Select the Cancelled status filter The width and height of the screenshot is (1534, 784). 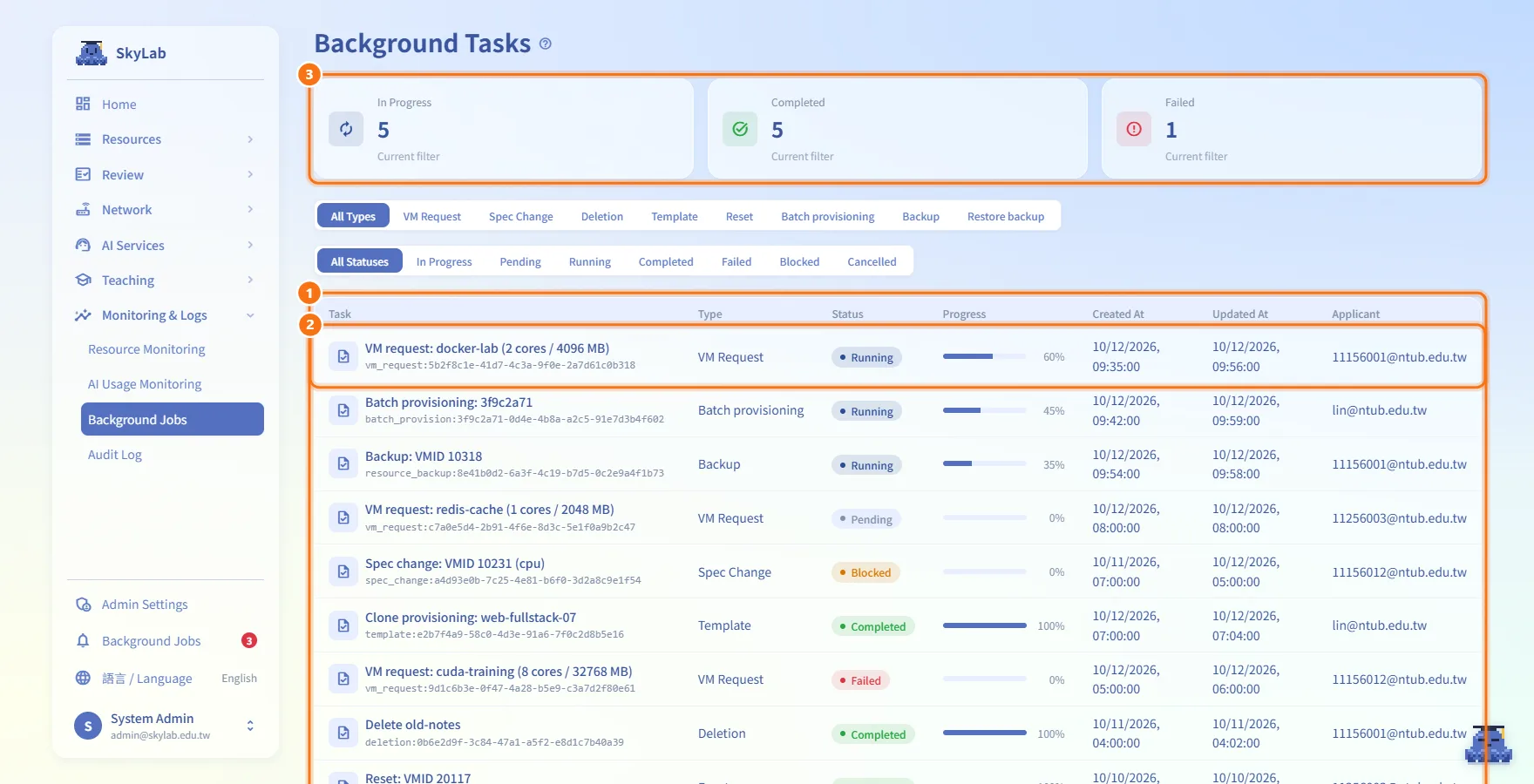click(x=872, y=261)
